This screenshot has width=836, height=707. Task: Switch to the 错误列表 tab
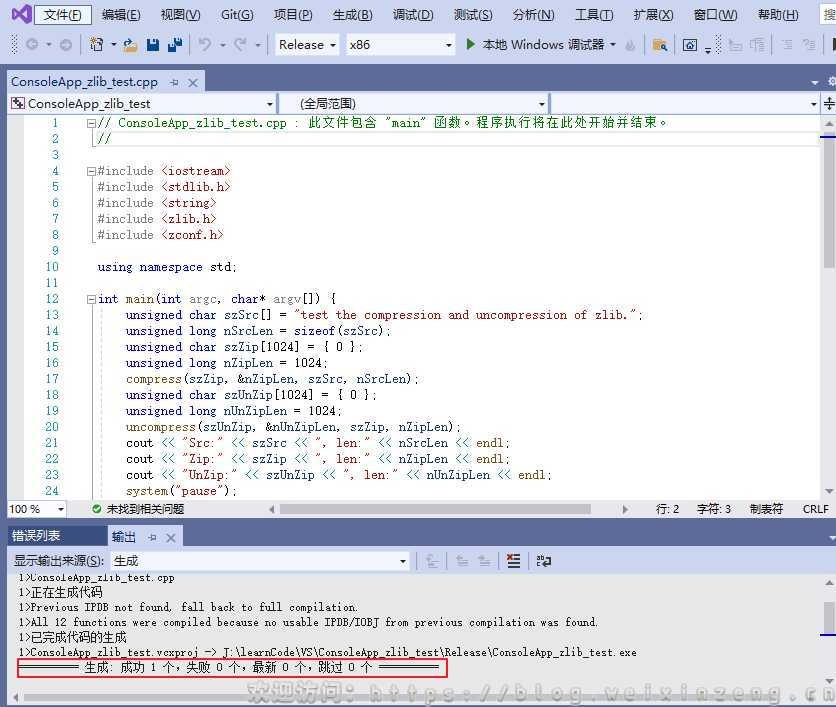click(36, 537)
